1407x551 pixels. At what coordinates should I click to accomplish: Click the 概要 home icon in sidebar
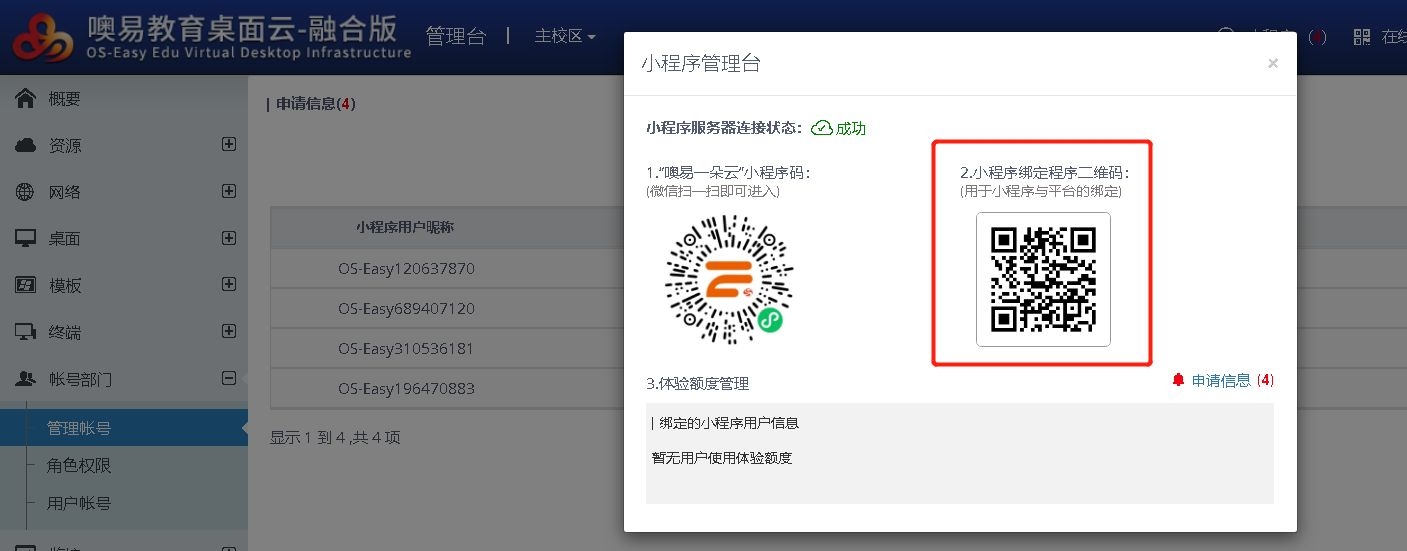[26, 98]
